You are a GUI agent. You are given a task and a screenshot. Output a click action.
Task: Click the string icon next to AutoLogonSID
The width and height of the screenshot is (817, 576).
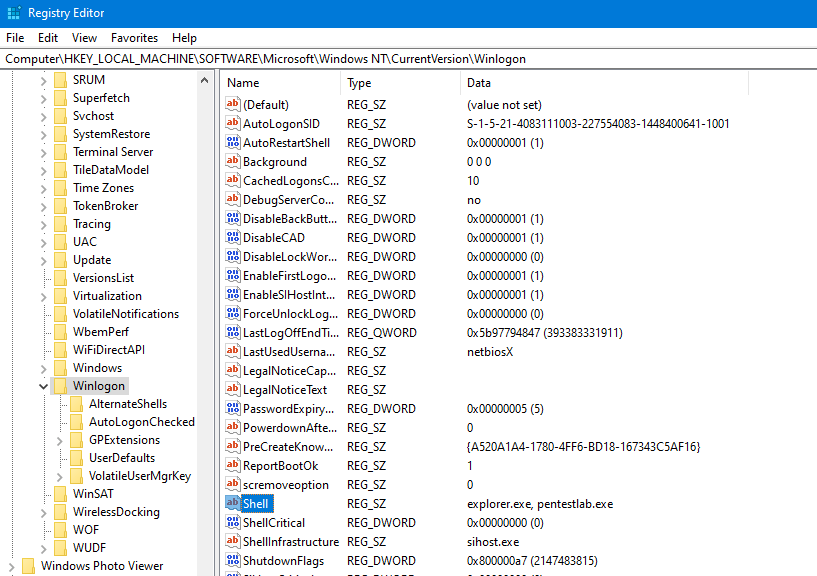pyautogui.click(x=232, y=124)
